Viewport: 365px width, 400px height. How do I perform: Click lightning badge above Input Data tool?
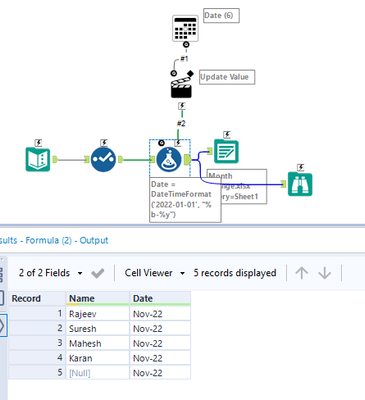click(x=38, y=143)
